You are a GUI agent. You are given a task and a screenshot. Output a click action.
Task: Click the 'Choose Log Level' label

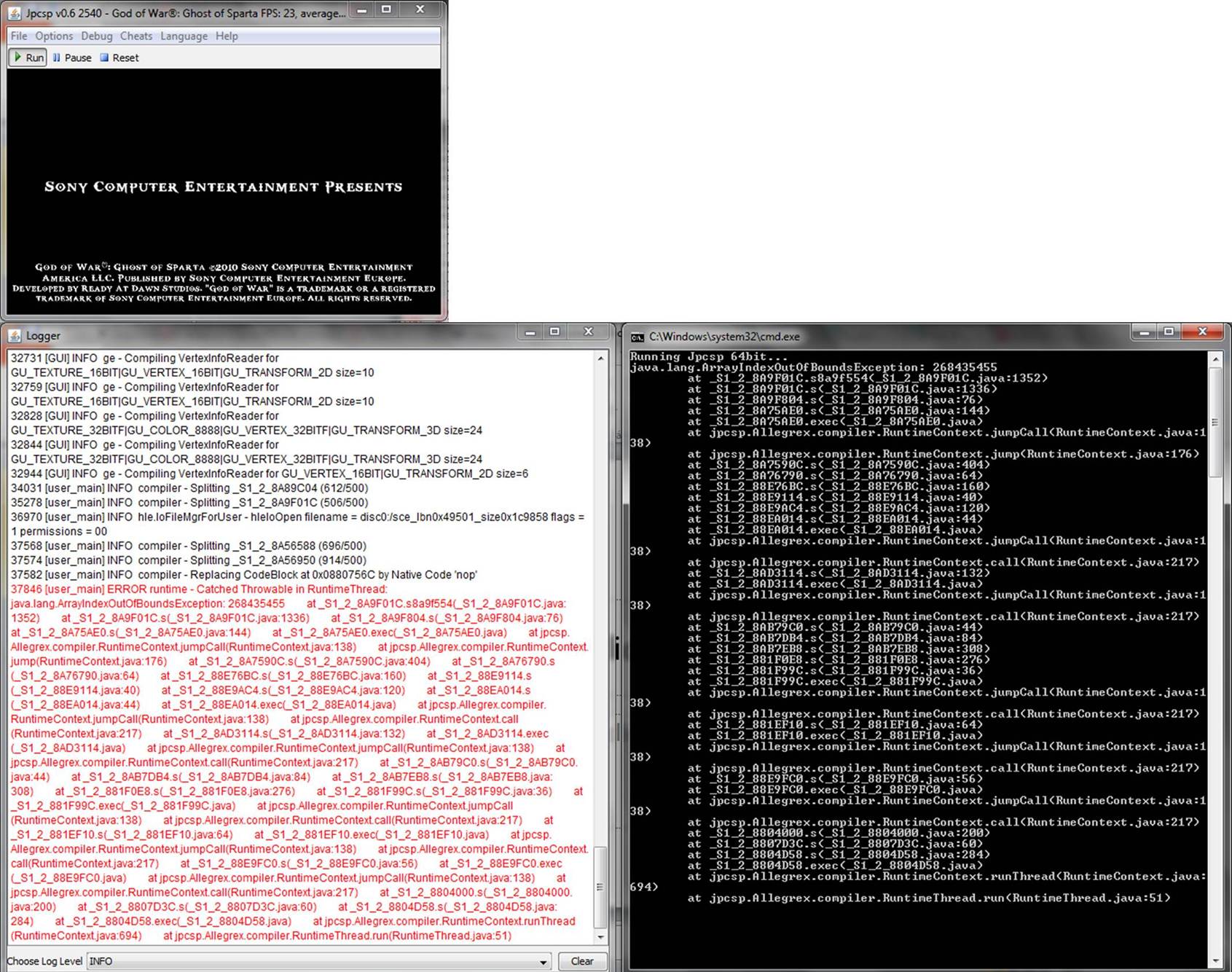pos(44,961)
